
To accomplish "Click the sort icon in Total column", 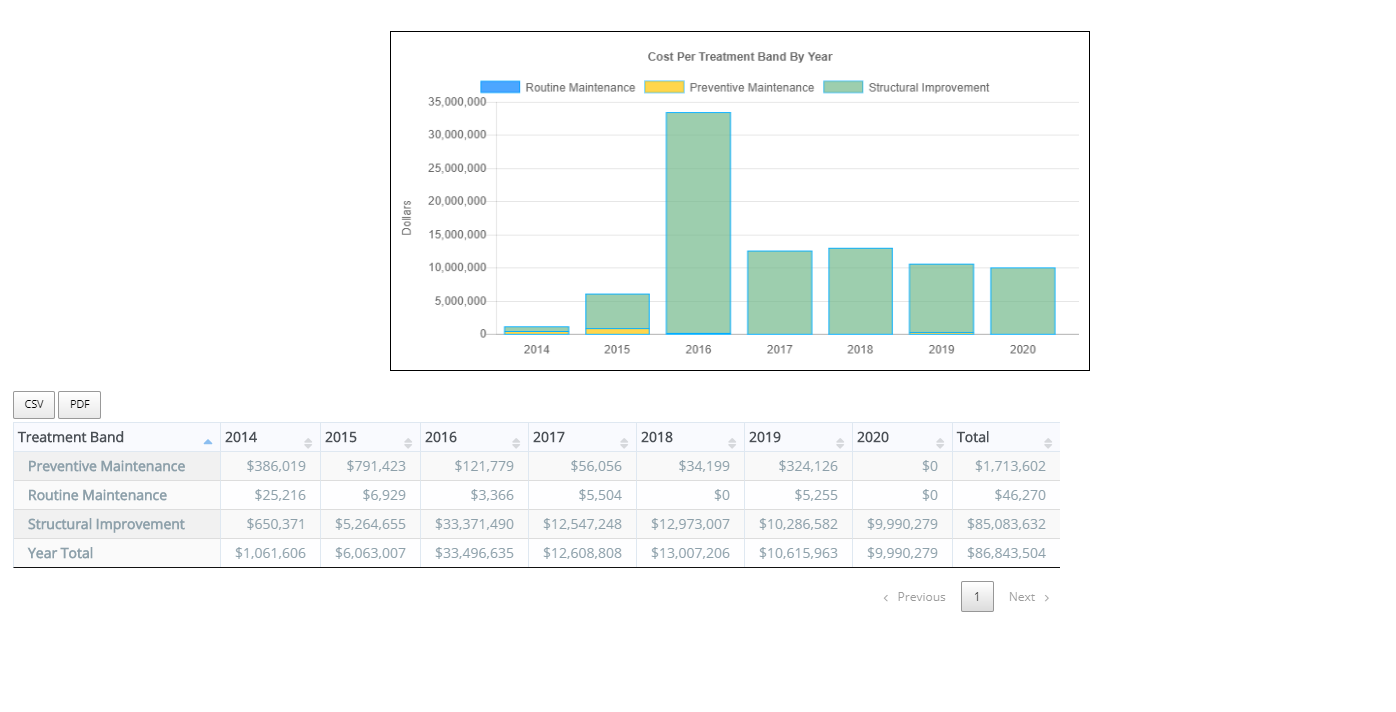I will (1048, 443).
